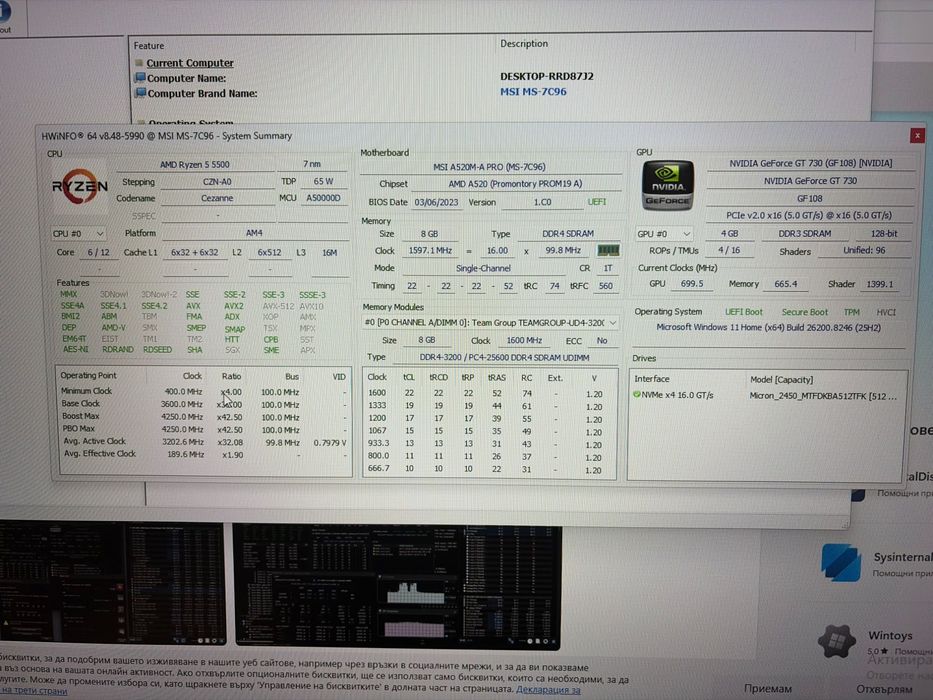Click the PCIe v2.0 x16 bus field
Image resolution: width=933 pixels, height=700 pixels.
[809, 215]
